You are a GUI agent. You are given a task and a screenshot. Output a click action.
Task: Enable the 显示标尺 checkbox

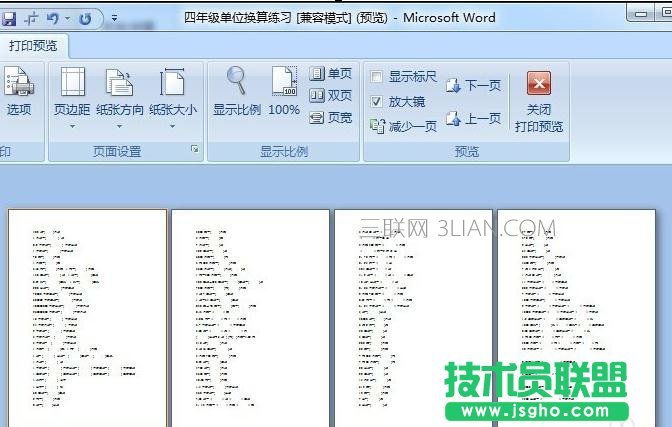coord(376,77)
